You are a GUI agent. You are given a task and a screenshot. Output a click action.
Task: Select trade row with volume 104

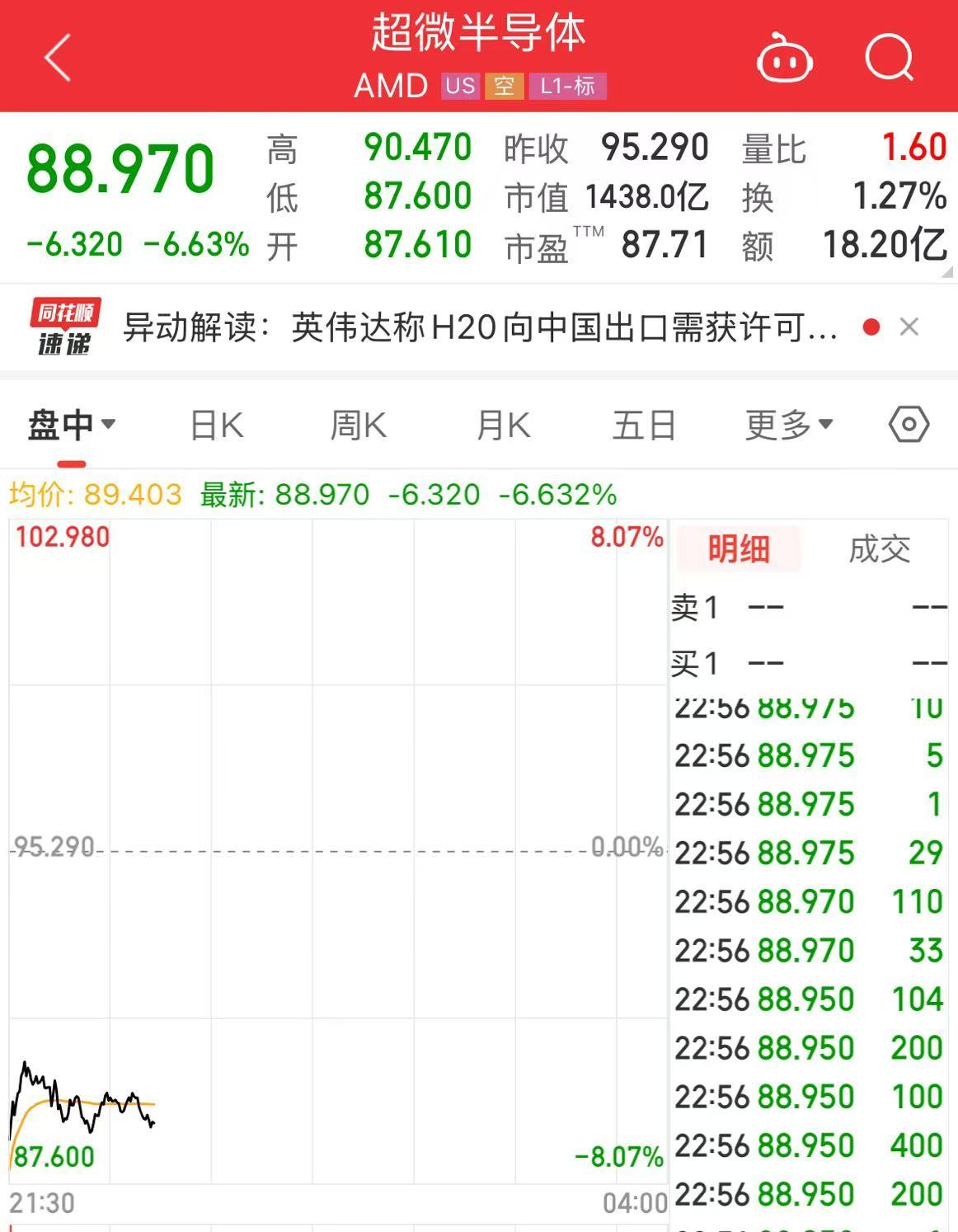point(810,999)
